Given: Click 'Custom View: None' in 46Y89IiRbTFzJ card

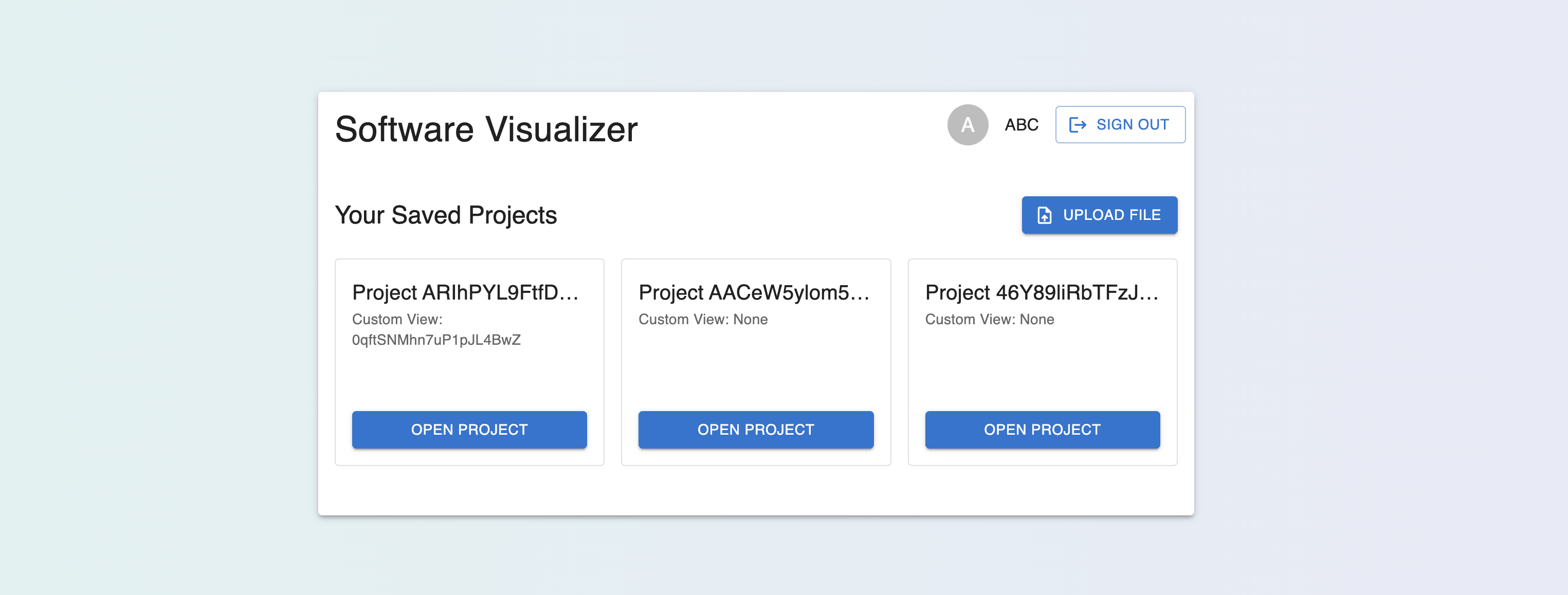Looking at the screenshot, I should (989, 320).
